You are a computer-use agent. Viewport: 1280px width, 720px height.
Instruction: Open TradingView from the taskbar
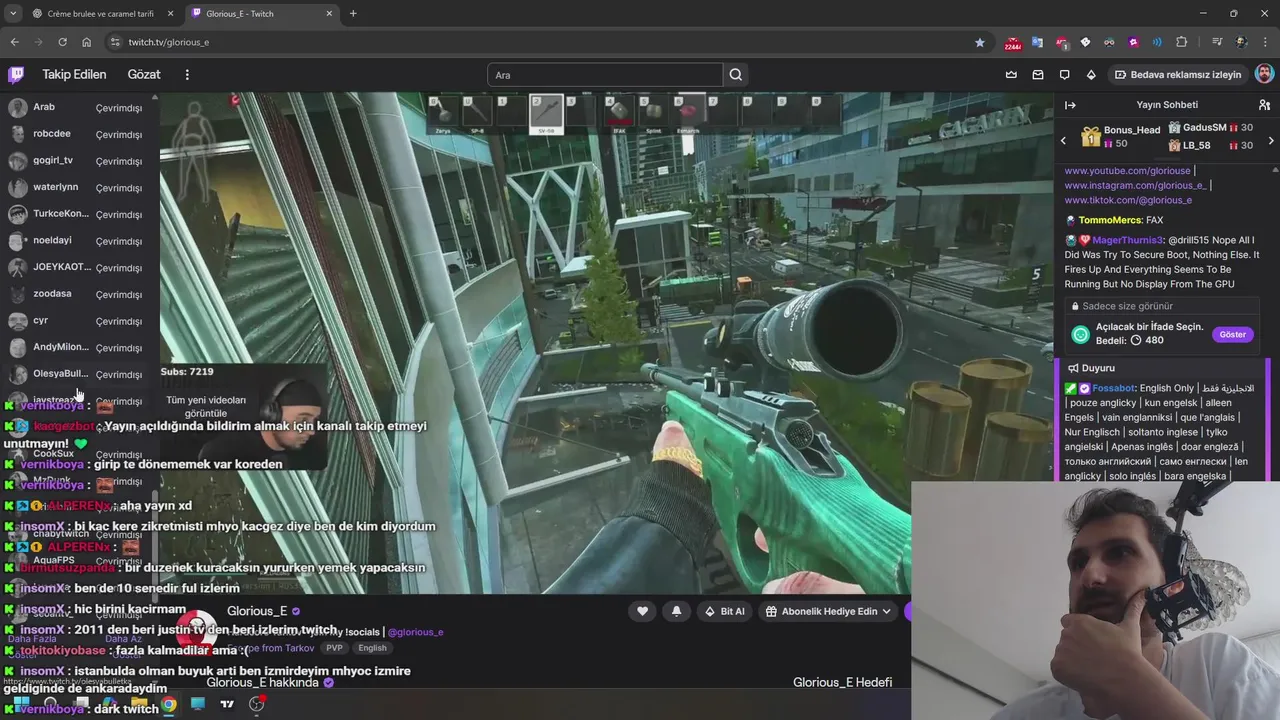227,704
